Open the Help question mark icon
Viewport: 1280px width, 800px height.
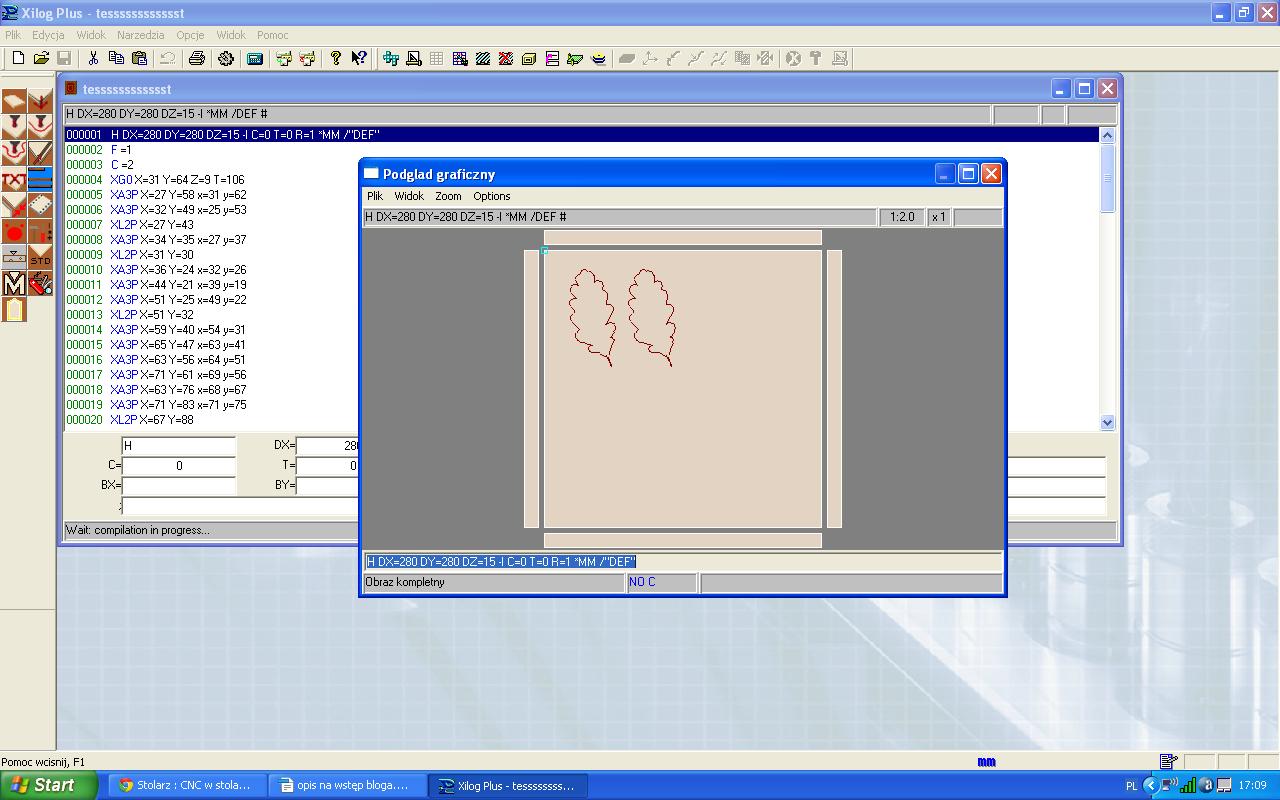pyautogui.click(x=334, y=58)
